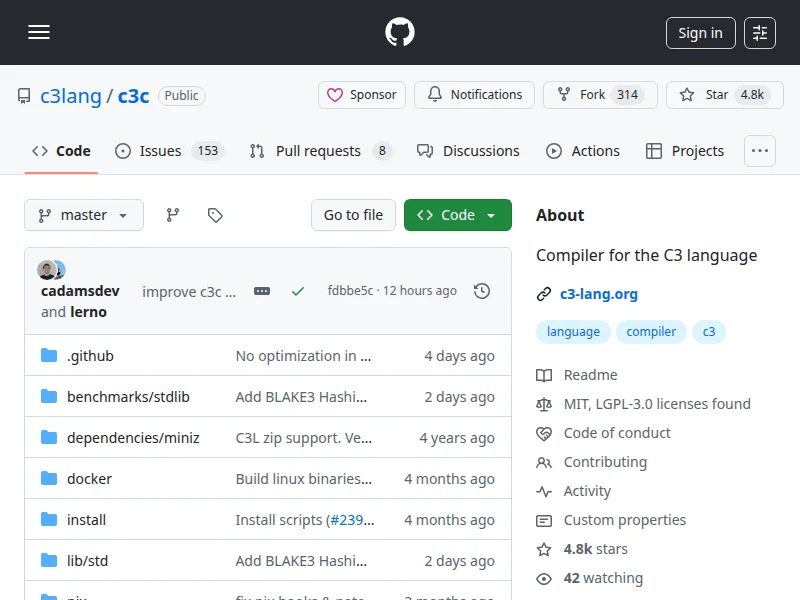Click the GitHub logo icon
This screenshot has width=800, height=600.
click(x=400, y=32)
